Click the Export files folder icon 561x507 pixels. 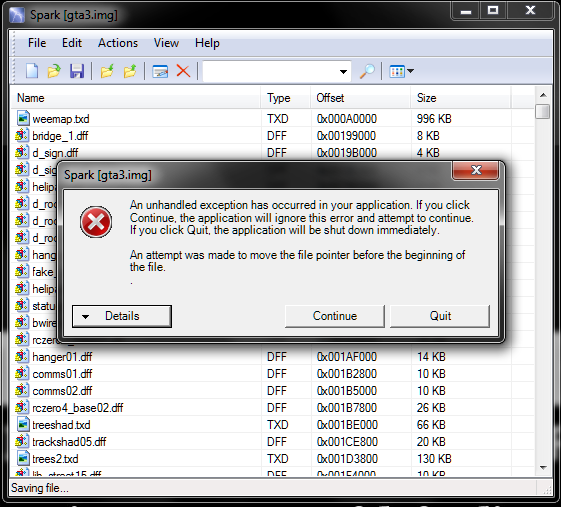130,71
